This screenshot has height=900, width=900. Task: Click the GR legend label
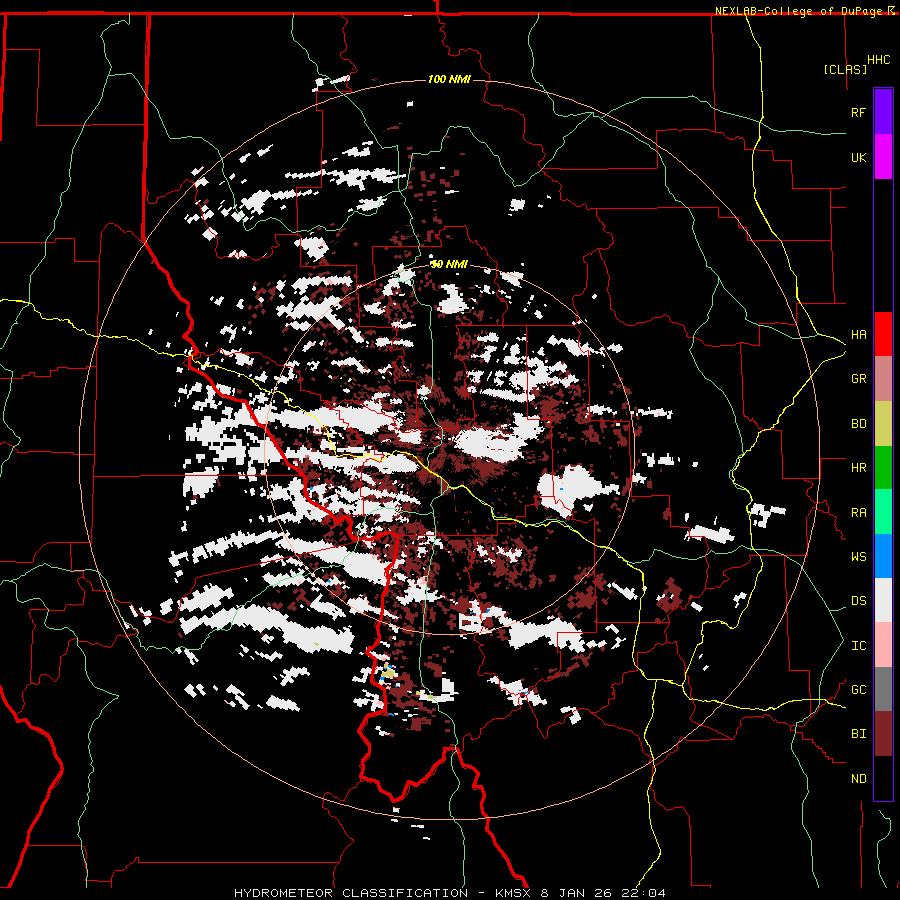(x=858, y=379)
